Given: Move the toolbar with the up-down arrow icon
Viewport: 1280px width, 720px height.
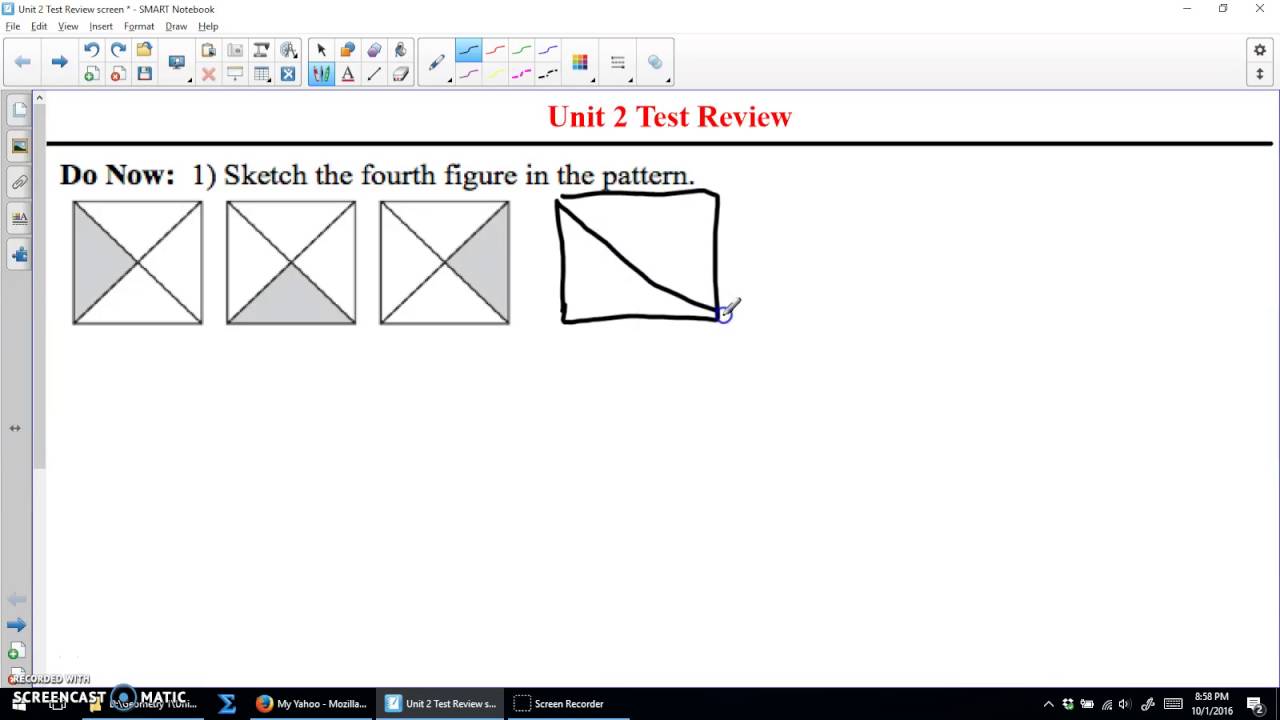Looking at the screenshot, I should click(1260, 74).
